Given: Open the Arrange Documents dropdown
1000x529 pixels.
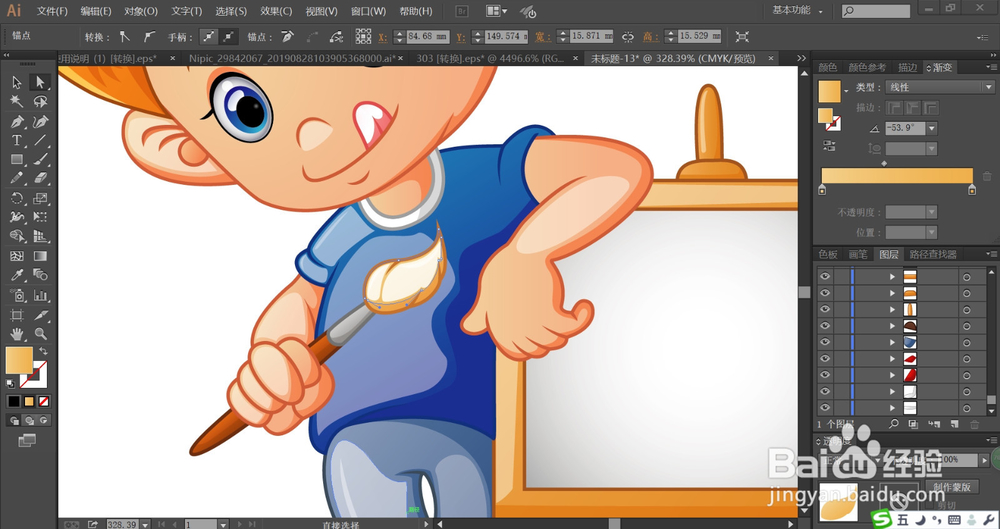Looking at the screenshot, I should pos(497,11).
